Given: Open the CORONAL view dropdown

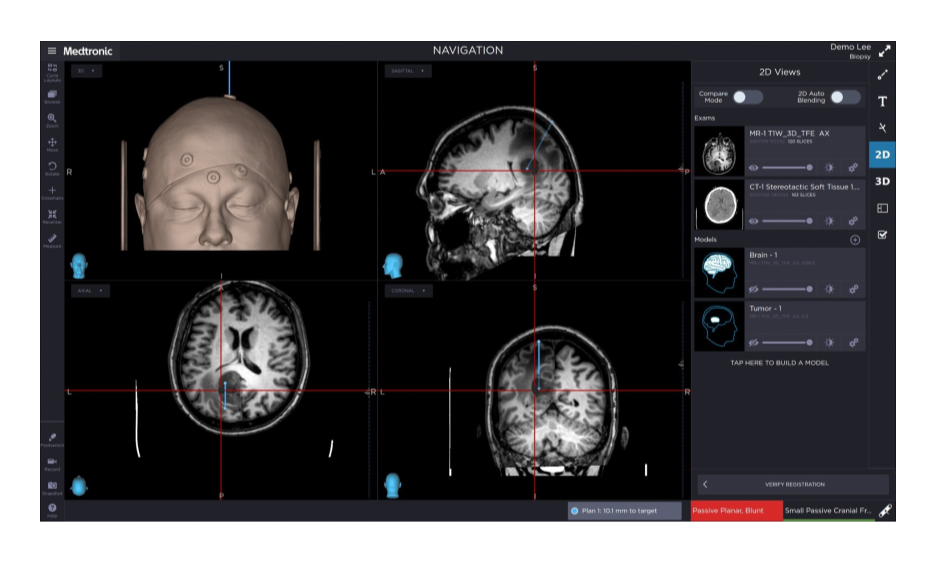Looking at the screenshot, I should pos(408,290).
